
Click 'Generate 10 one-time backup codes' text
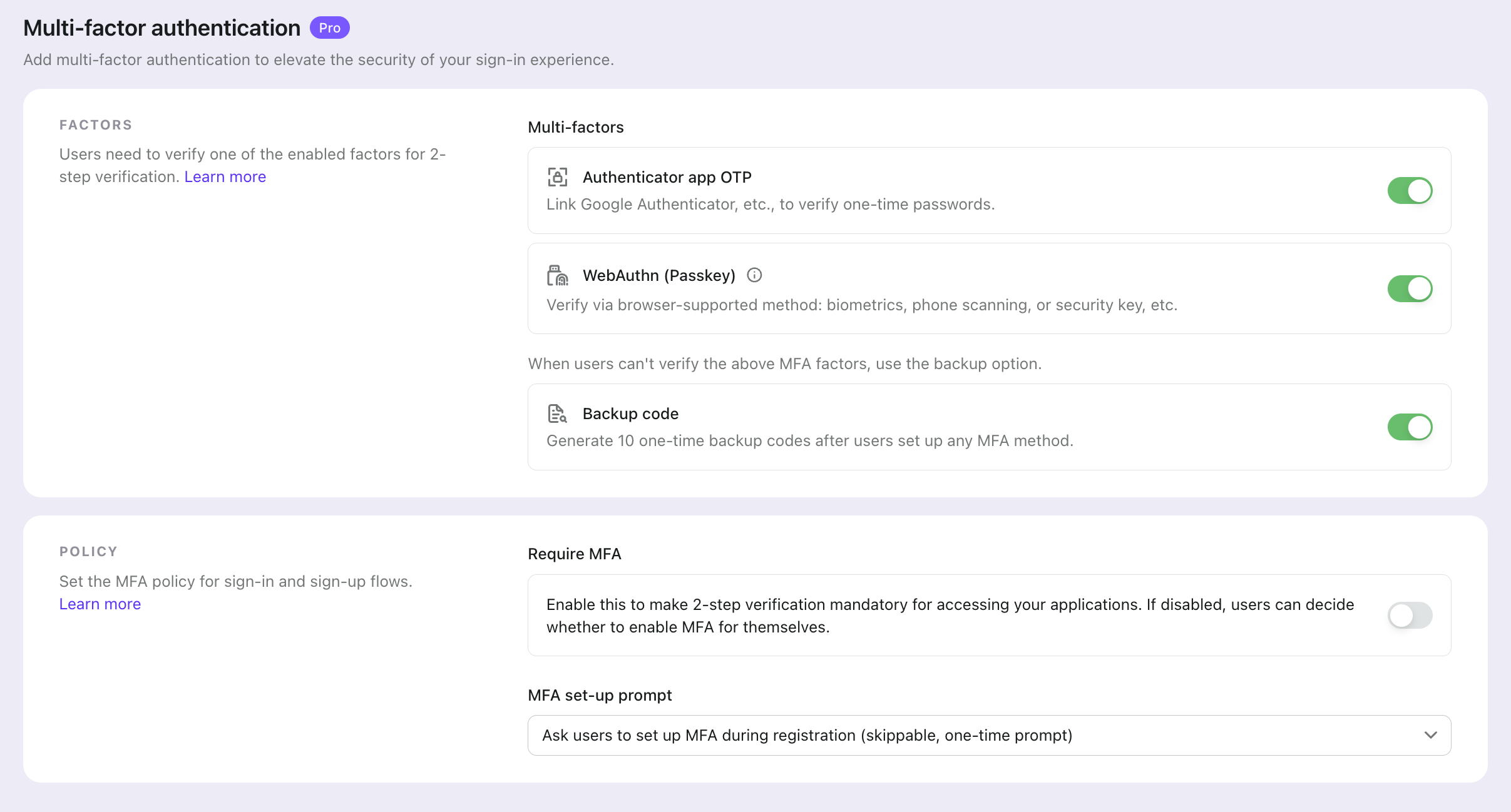tap(810, 441)
